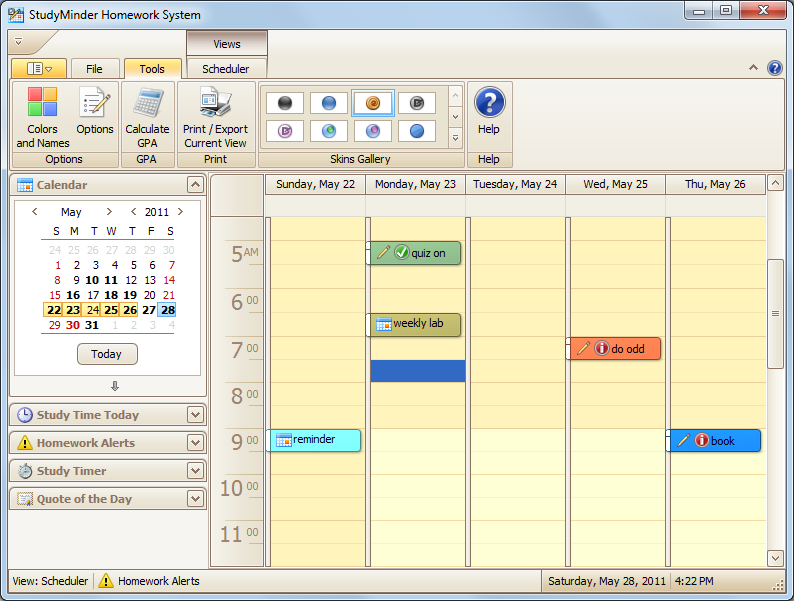The image size is (794, 601).
Task: Go to previous month arrow
Action: click(x=34, y=212)
